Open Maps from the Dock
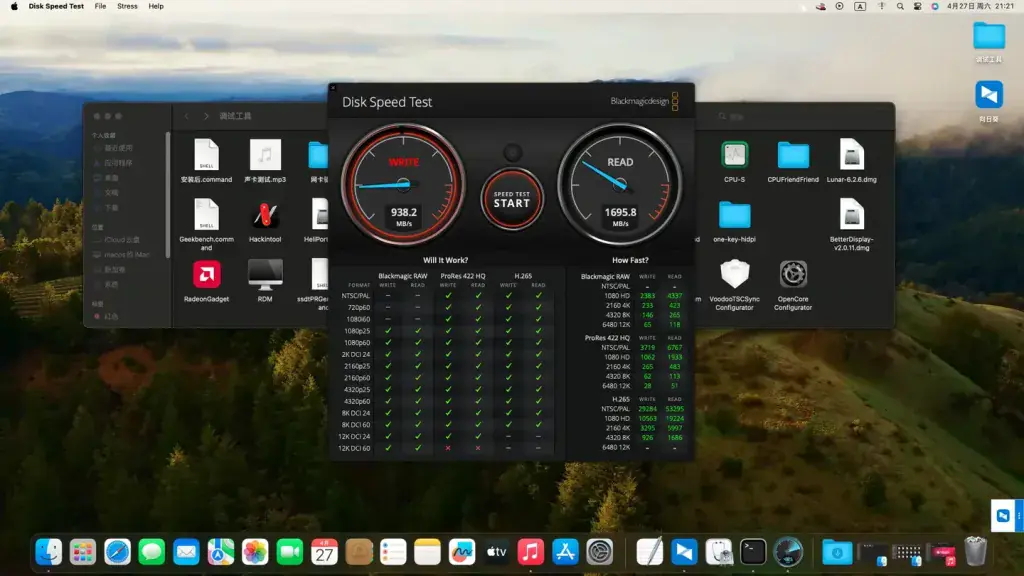Screen dimensions: 1024x576 (221, 552)
